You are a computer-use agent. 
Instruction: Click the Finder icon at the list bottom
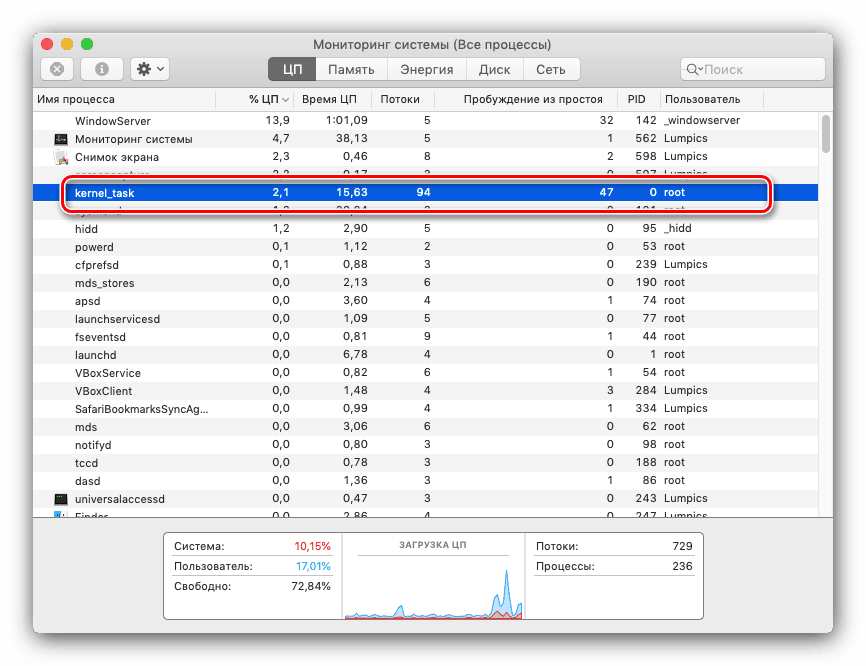[62, 515]
